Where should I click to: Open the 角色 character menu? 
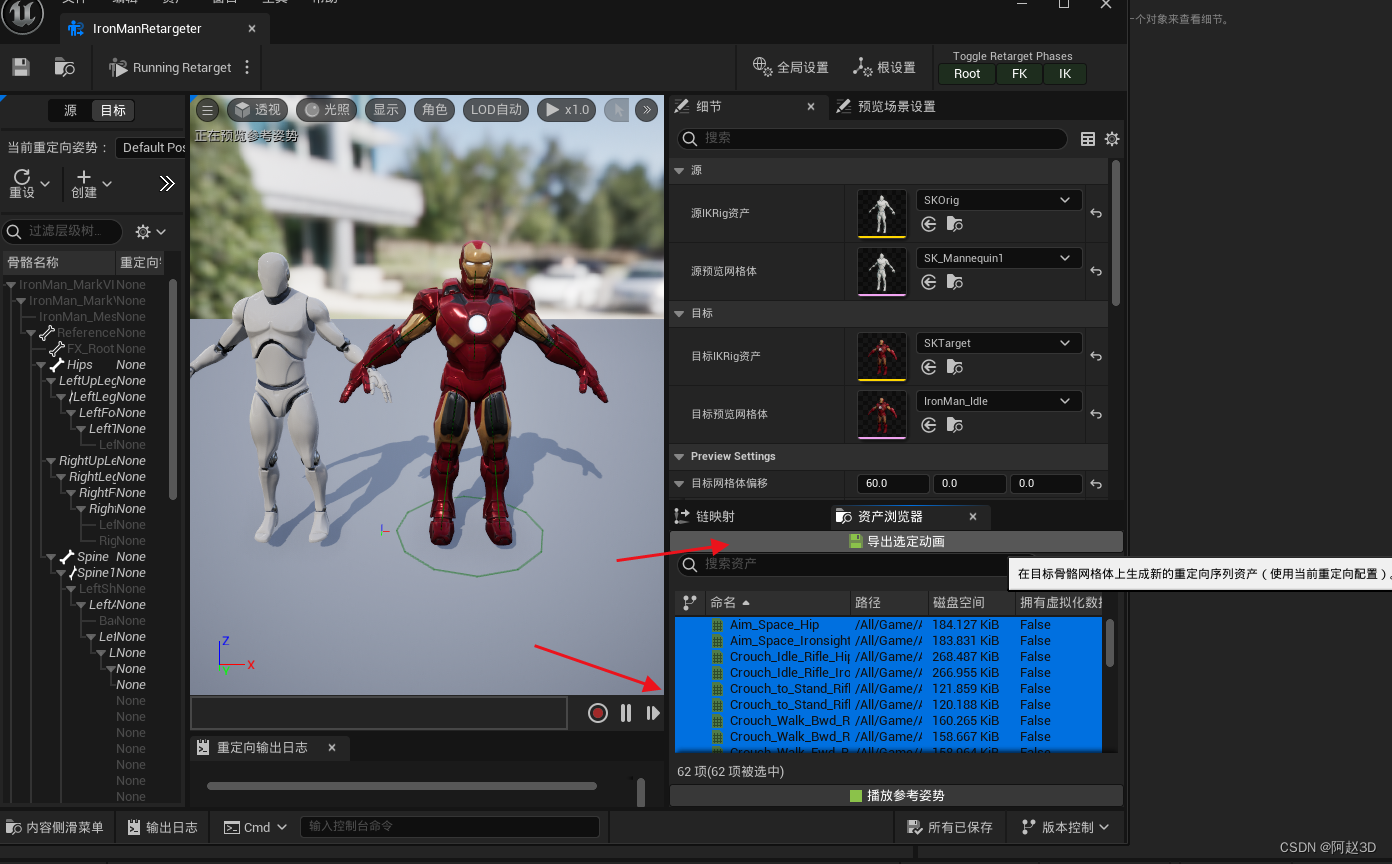tap(435, 110)
